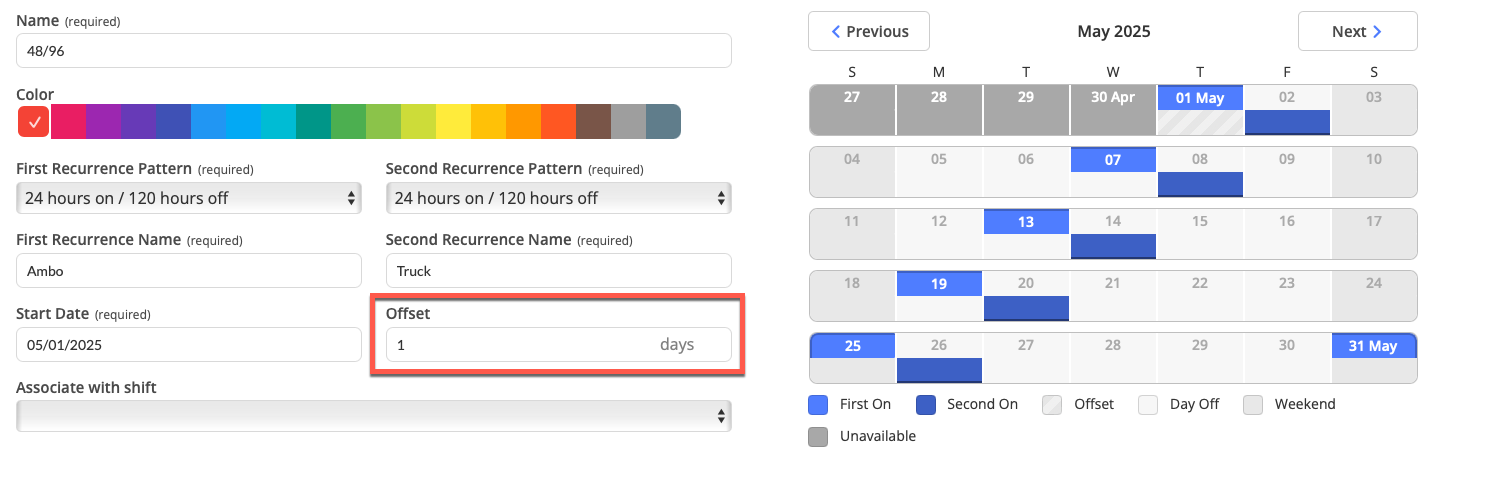Select May 13 calendar cell

click(x=1026, y=234)
